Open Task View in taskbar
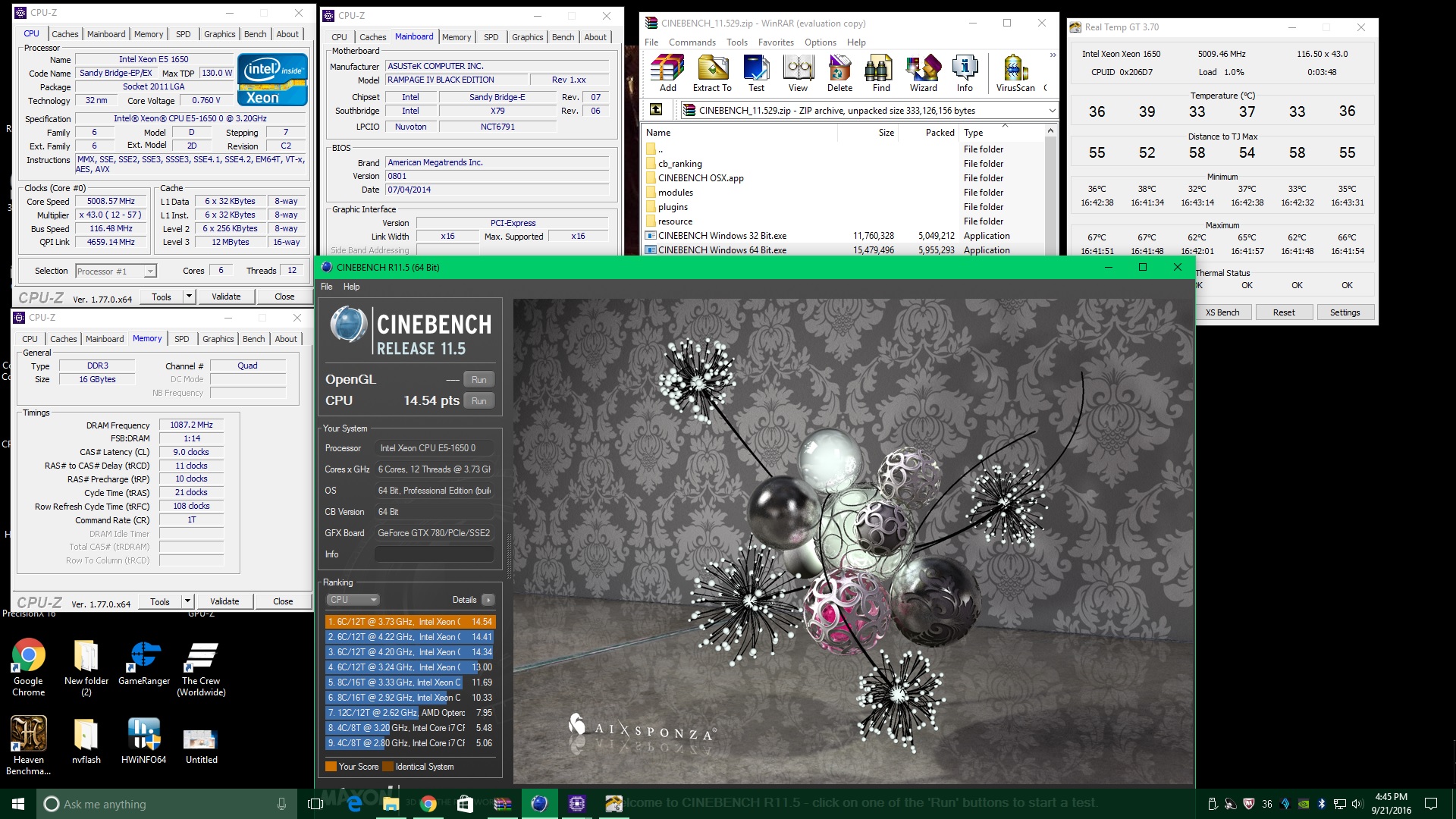Viewport: 1456px width, 819px height. pos(315,804)
